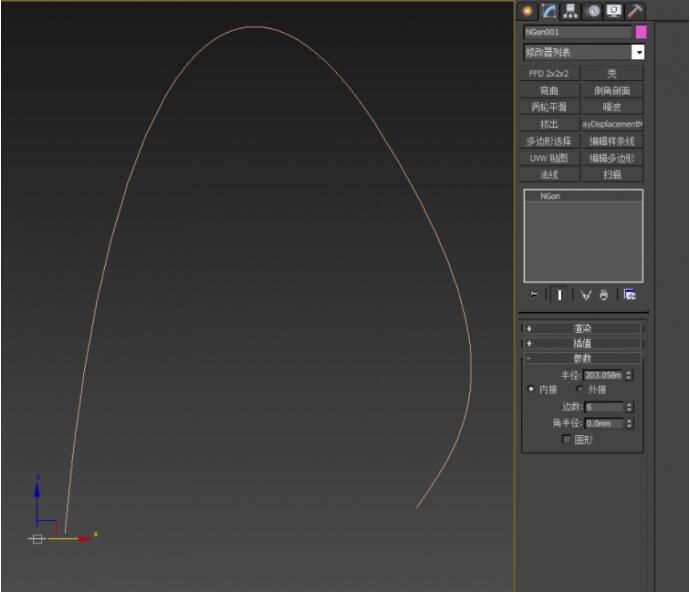Open the Hierarchy panel tab
690x593 pixels.
coord(571,11)
